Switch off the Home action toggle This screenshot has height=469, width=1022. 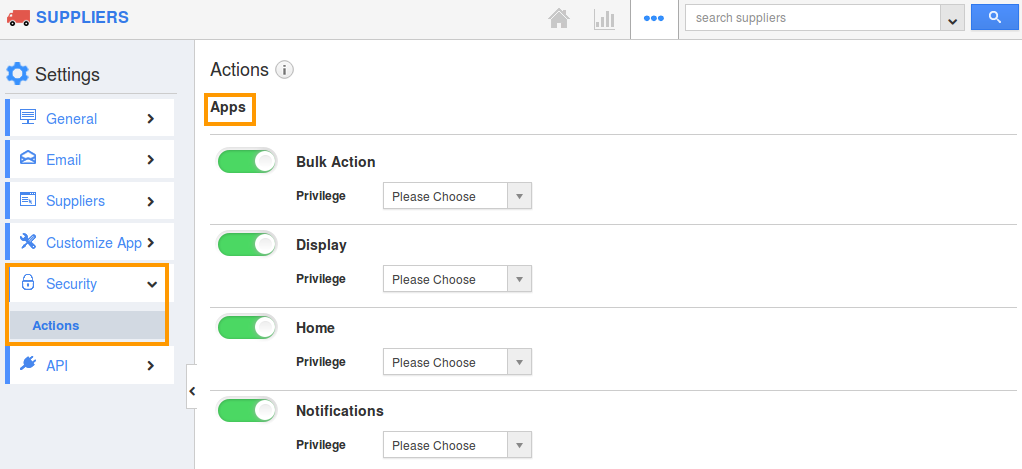pos(247,327)
